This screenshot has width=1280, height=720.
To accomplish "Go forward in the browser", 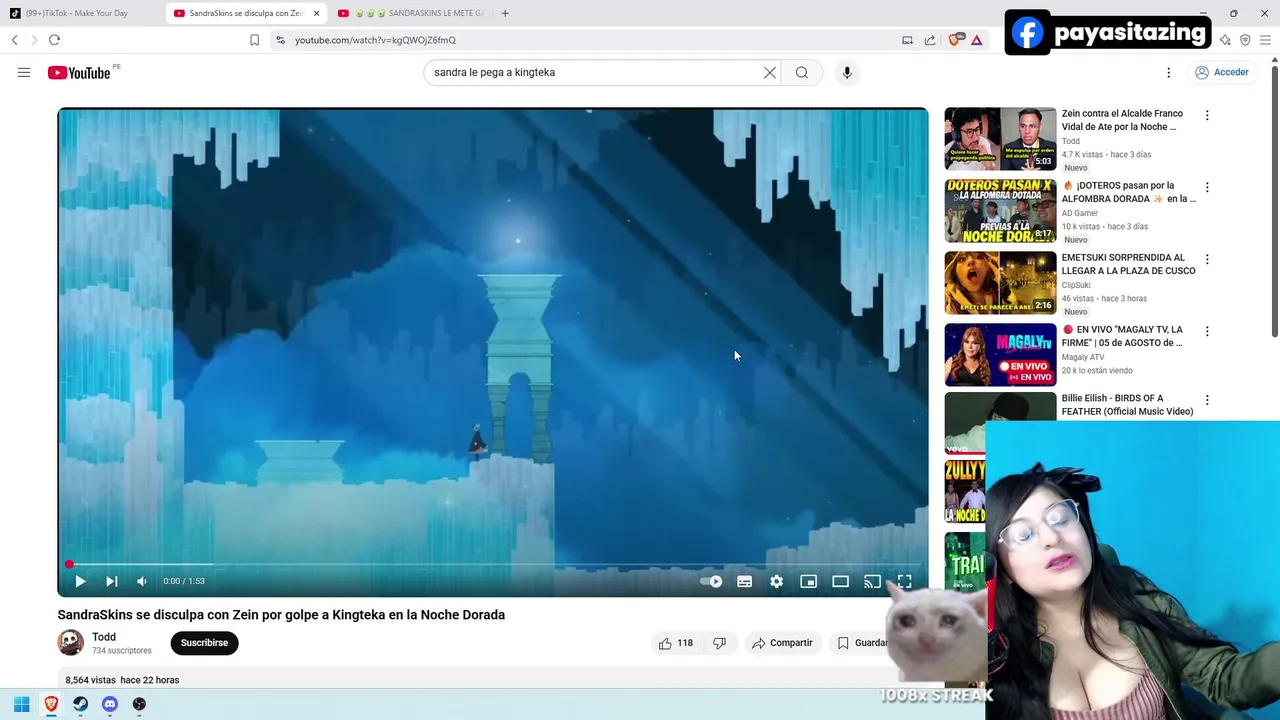I will [x=34, y=40].
